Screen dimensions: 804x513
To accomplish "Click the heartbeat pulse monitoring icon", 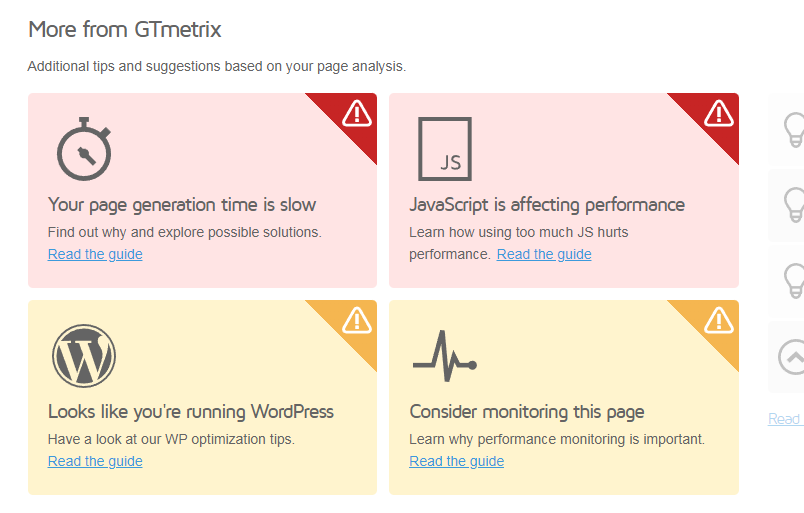I will pos(445,356).
